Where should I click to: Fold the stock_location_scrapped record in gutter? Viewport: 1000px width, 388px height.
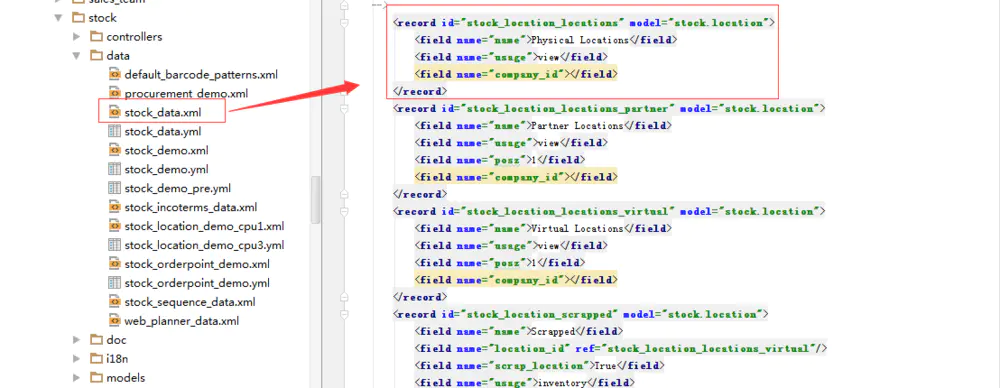click(345, 314)
